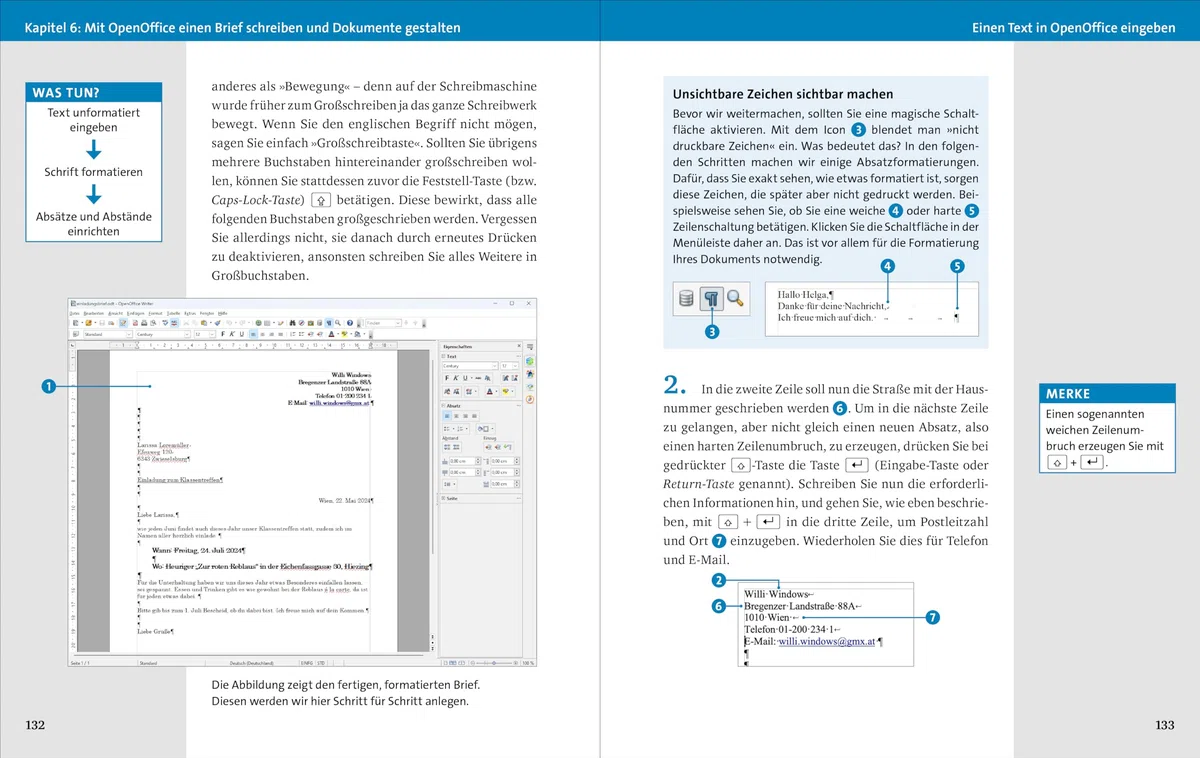The image size is (1200, 758).
Task: Click the sidebar Gallery deck icon
Action: coord(530,387)
